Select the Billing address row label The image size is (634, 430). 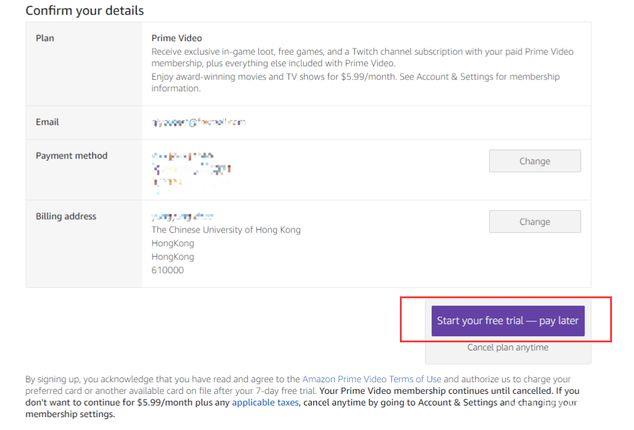click(67, 216)
